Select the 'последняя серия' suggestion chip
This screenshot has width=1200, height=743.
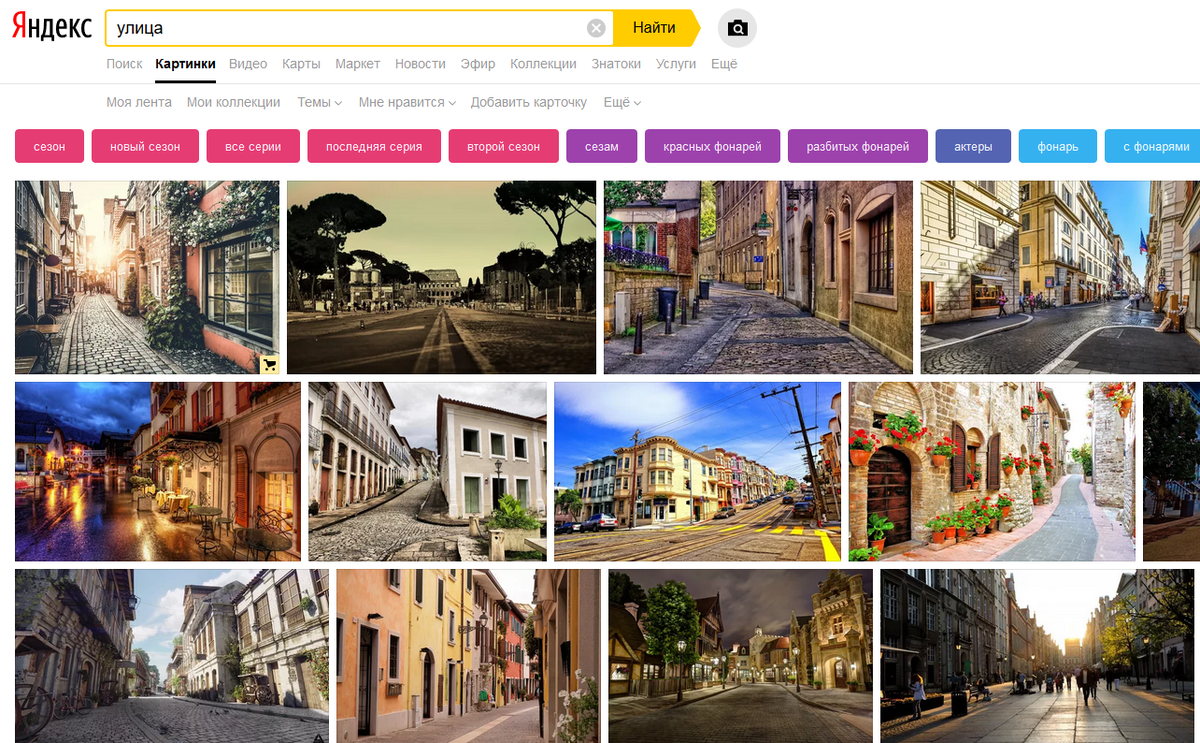374,146
